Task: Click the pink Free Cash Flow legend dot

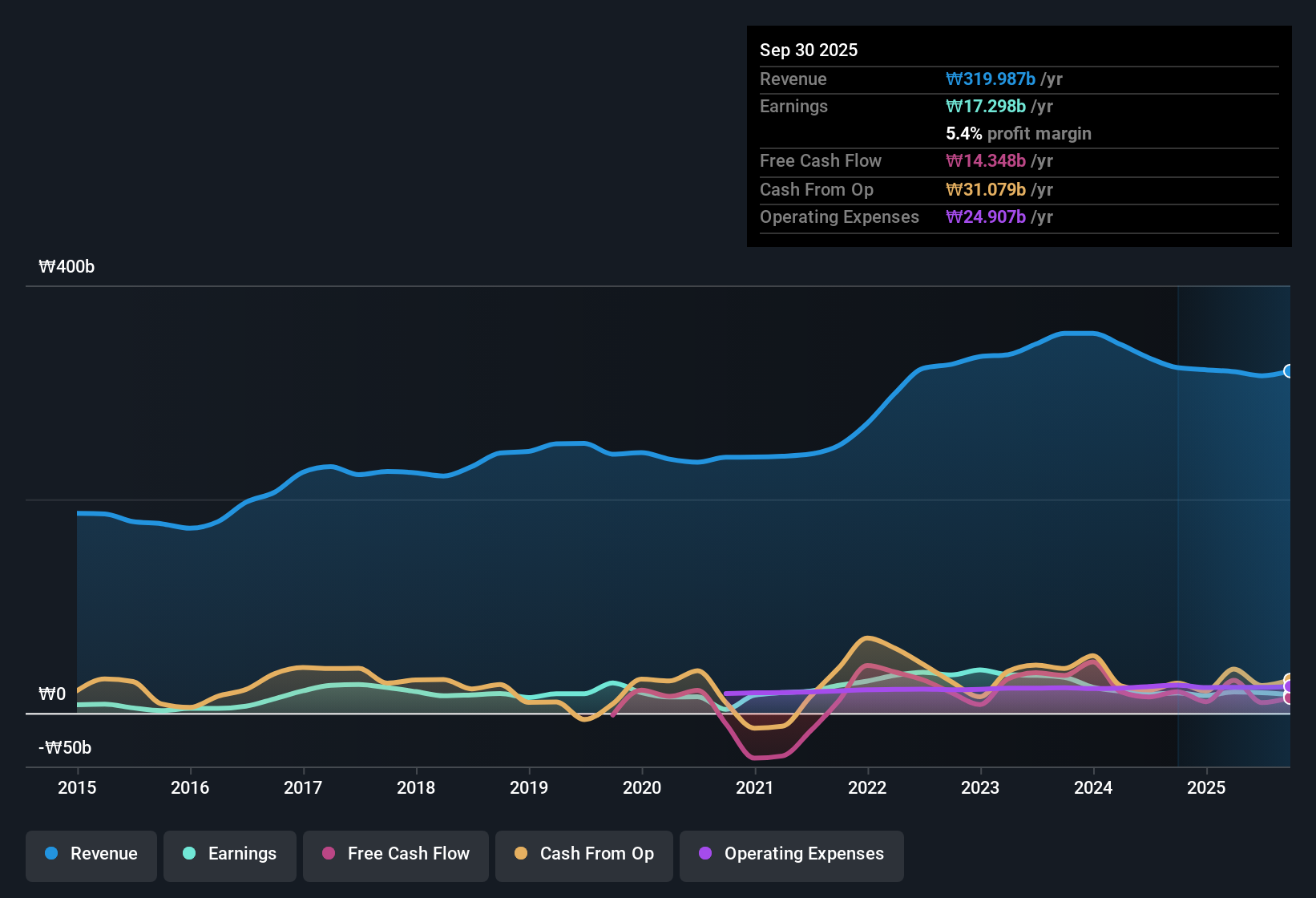Action: click(328, 854)
